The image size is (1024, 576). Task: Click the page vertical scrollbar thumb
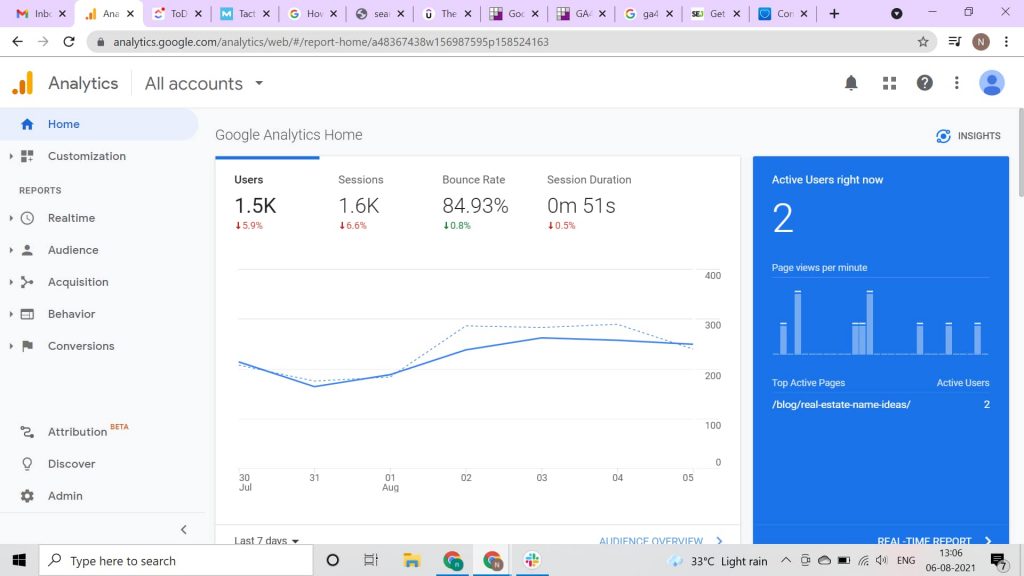point(1020,153)
